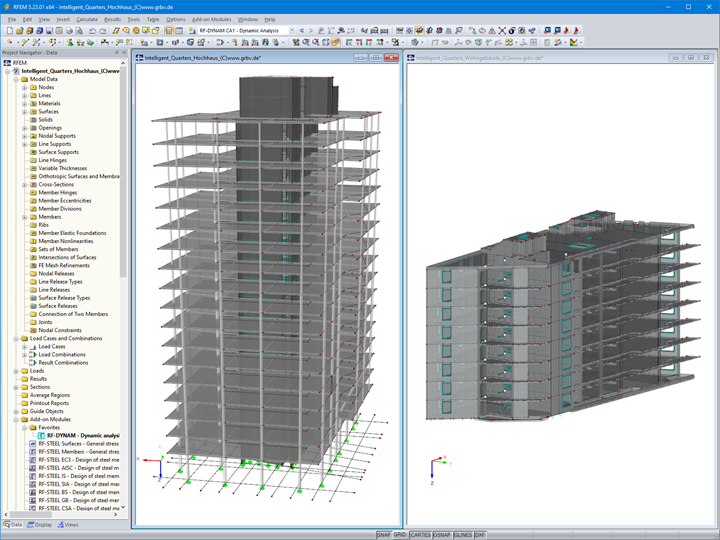Toggle GLINES in the status bar
Screen dimensions: 720x540
pos(463,535)
